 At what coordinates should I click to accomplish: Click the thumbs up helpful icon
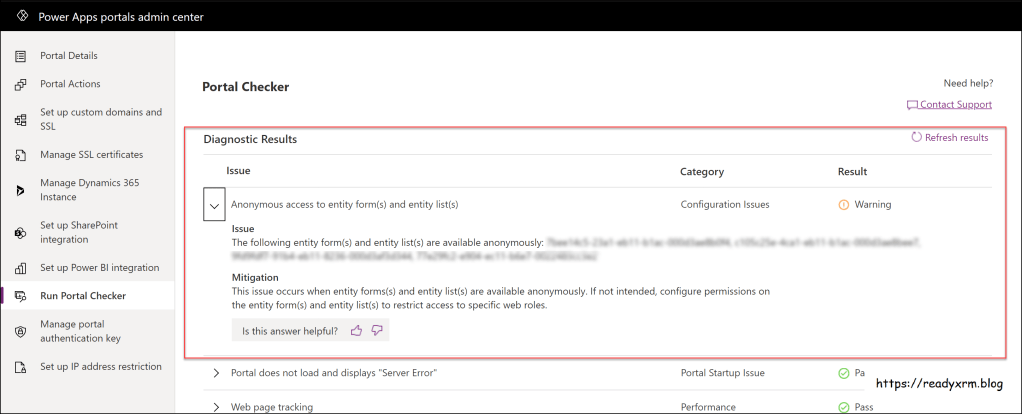357,330
